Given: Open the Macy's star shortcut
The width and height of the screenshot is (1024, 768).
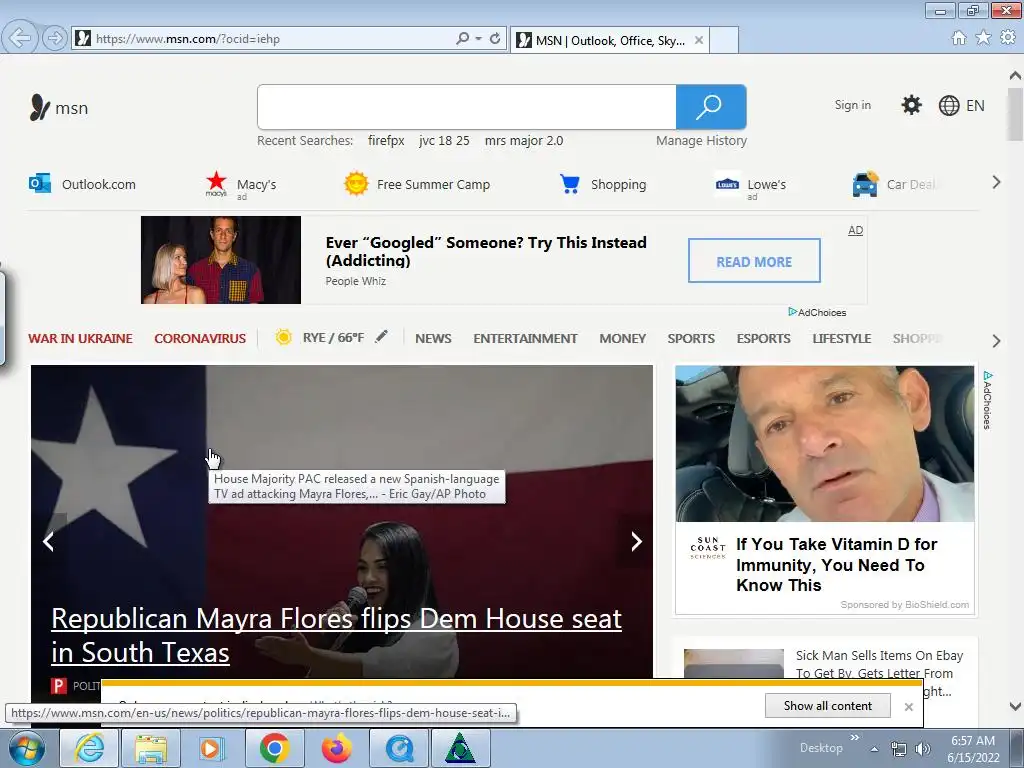Looking at the screenshot, I should click(x=216, y=183).
